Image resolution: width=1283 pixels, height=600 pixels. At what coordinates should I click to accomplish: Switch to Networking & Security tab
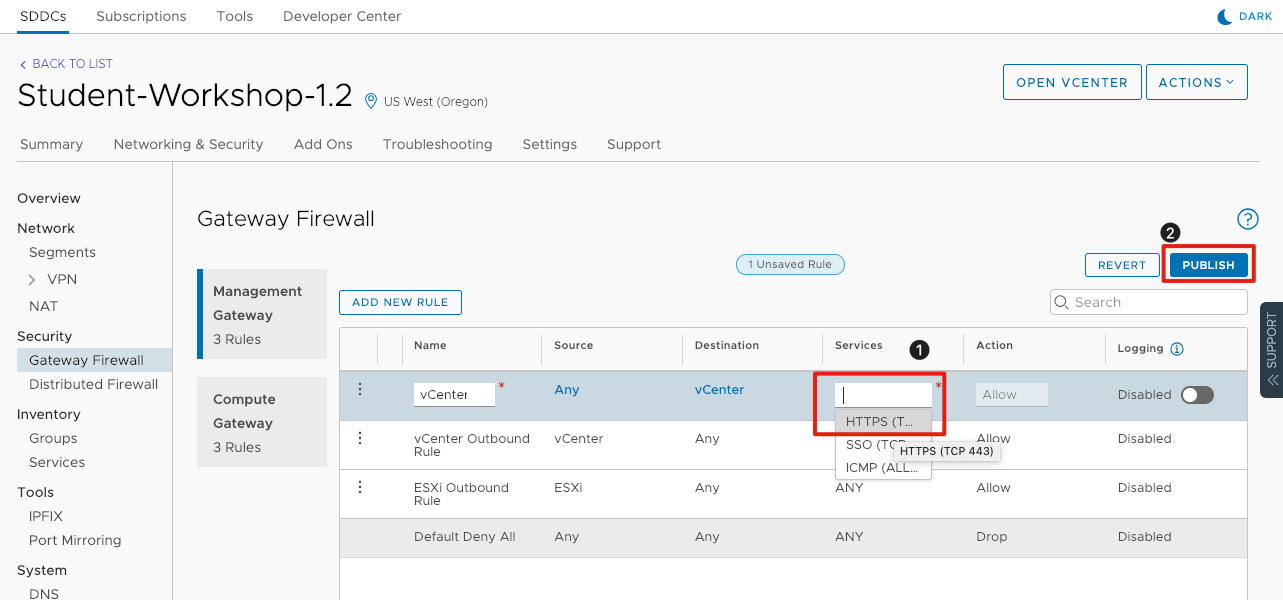tap(188, 144)
